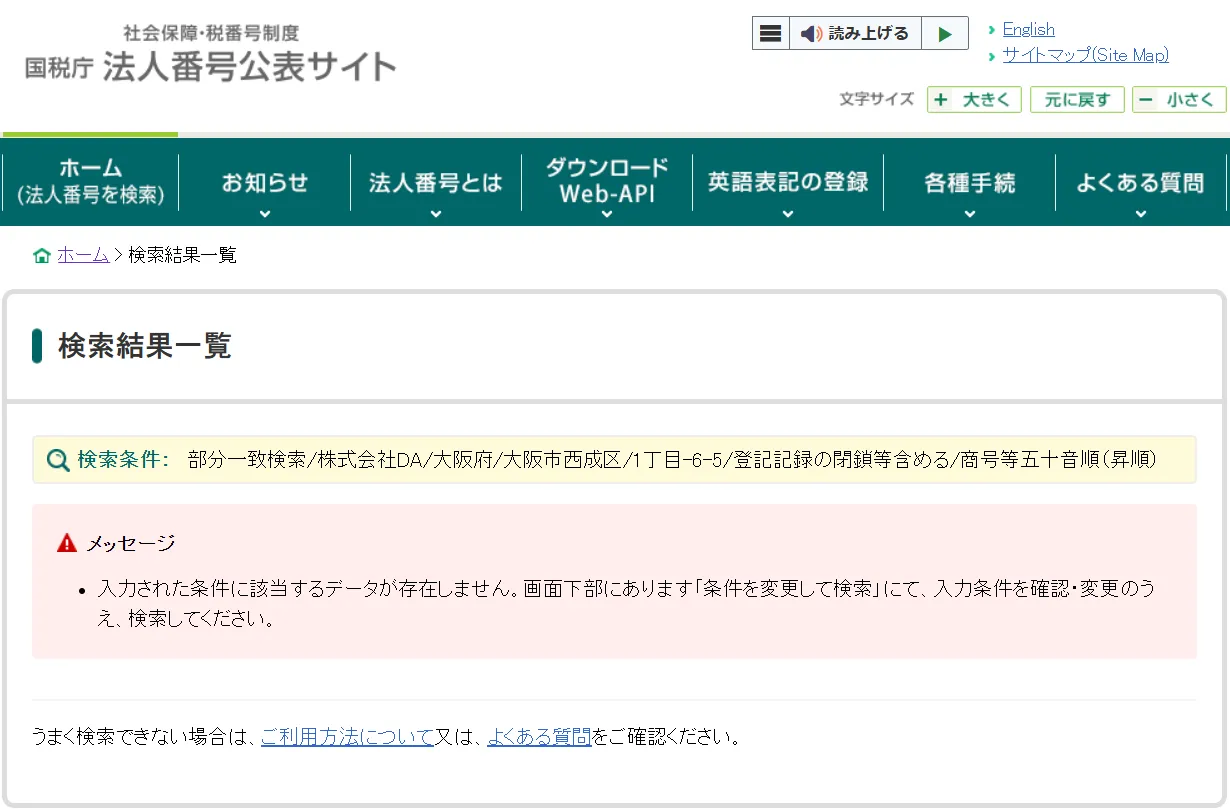Click the red warning triangle icon
Screen dimensions: 1230x812
(x=67, y=543)
